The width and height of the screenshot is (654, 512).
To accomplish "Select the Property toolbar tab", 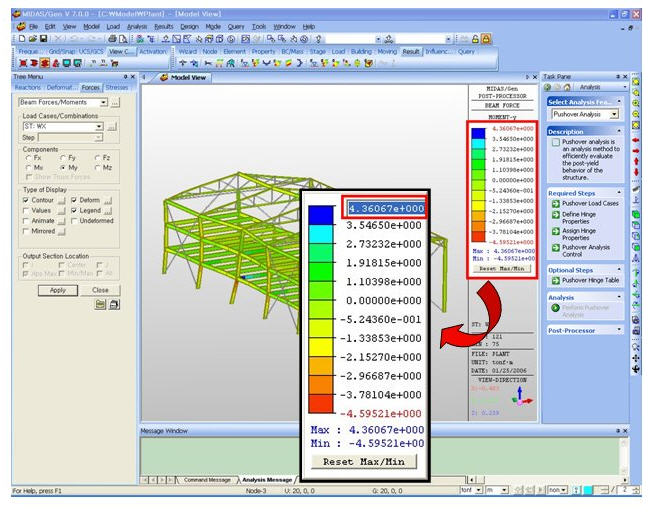I will click(x=263, y=52).
